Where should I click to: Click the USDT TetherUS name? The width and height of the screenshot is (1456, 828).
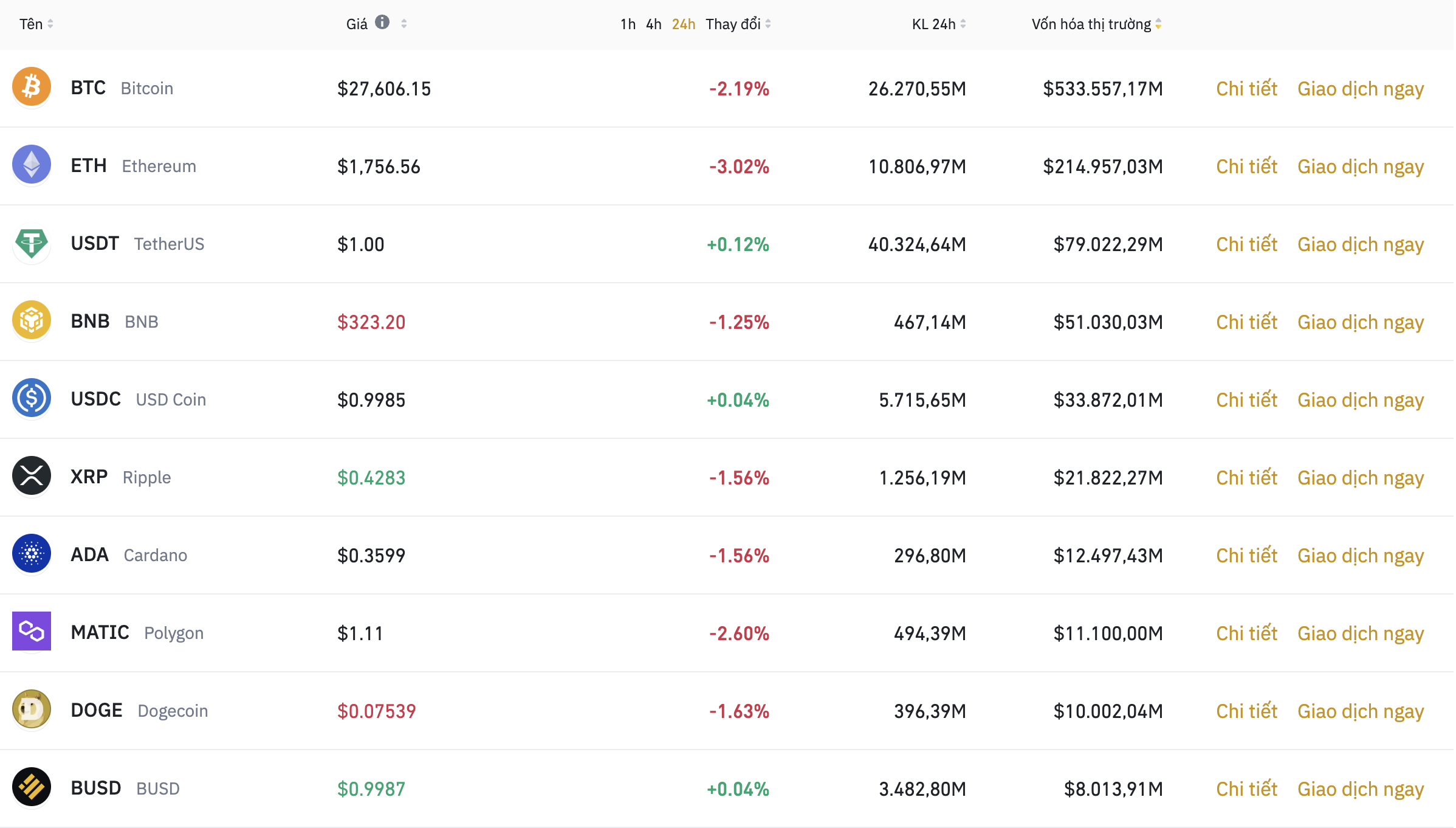click(x=138, y=244)
